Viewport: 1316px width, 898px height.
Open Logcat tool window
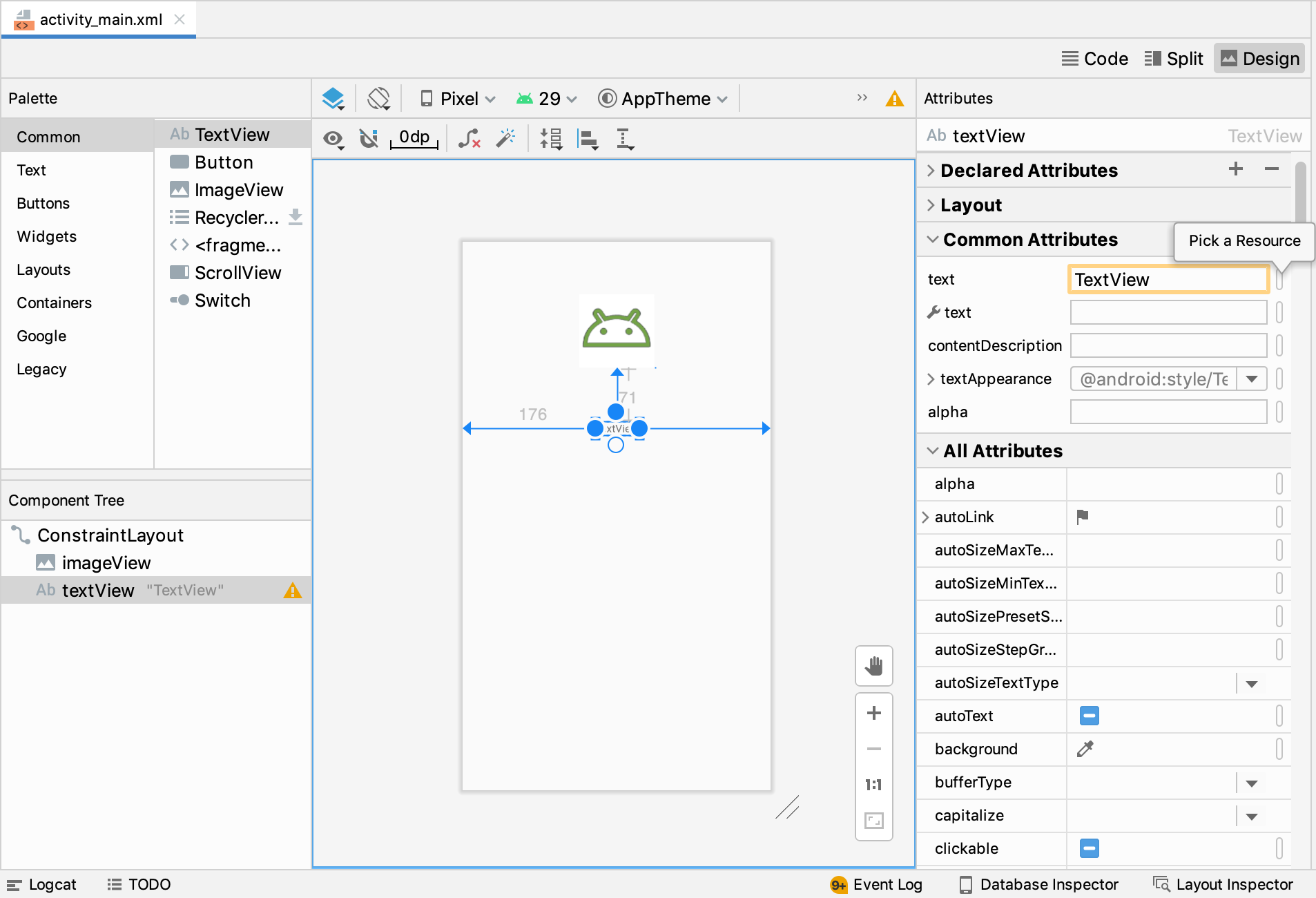coord(41,884)
